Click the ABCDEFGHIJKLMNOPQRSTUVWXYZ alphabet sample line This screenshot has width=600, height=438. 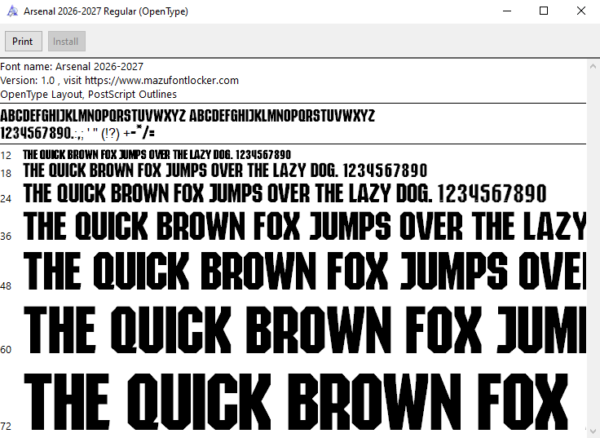(x=188, y=116)
